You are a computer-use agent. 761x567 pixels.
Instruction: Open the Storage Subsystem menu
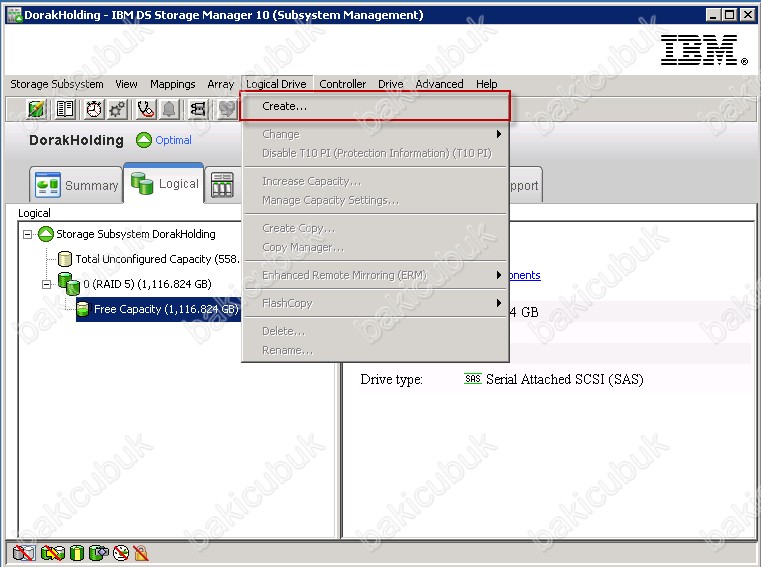tap(57, 84)
